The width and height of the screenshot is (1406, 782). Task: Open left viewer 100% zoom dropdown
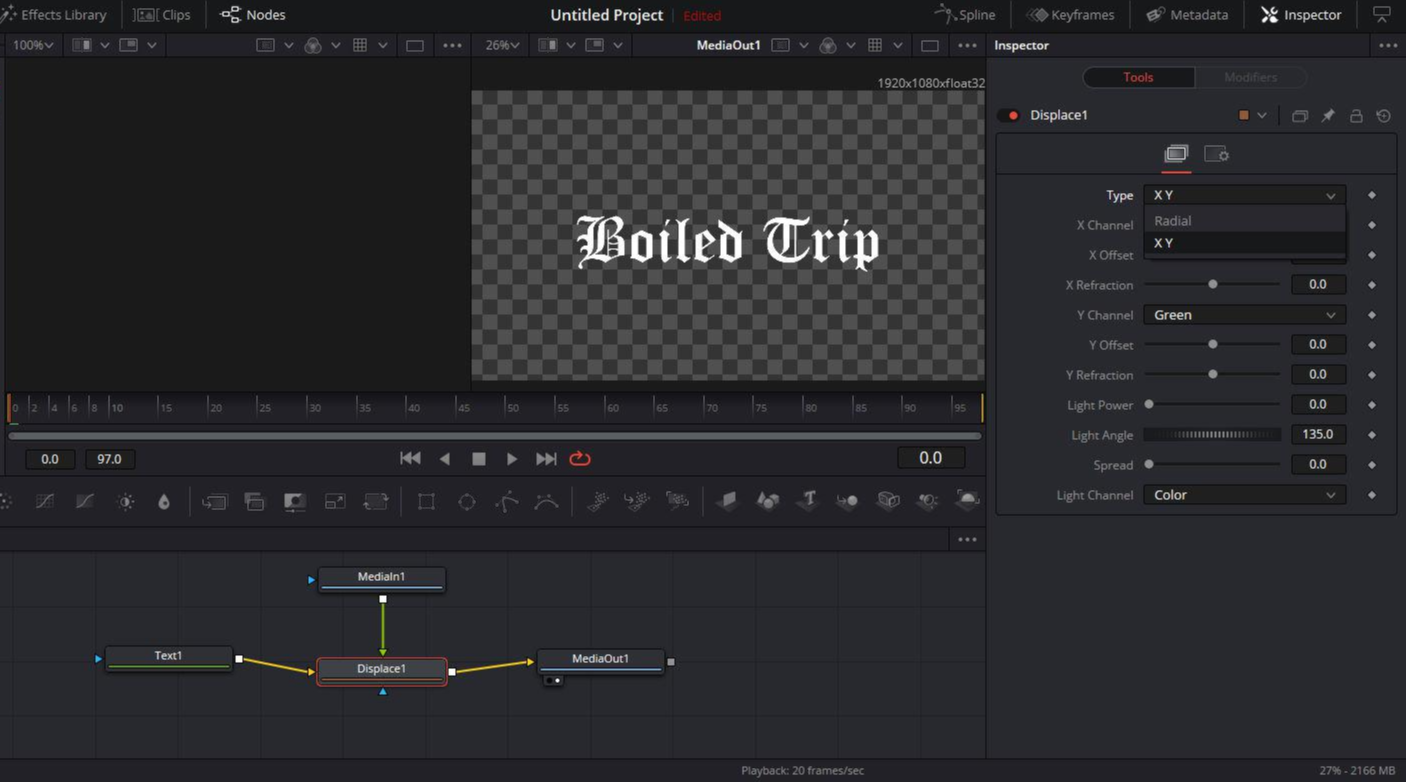33,45
